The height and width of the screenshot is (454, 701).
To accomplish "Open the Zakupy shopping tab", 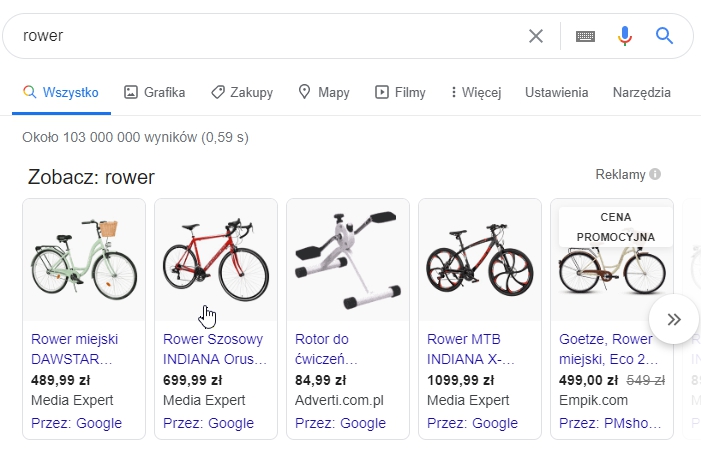I will coord(242,93).
